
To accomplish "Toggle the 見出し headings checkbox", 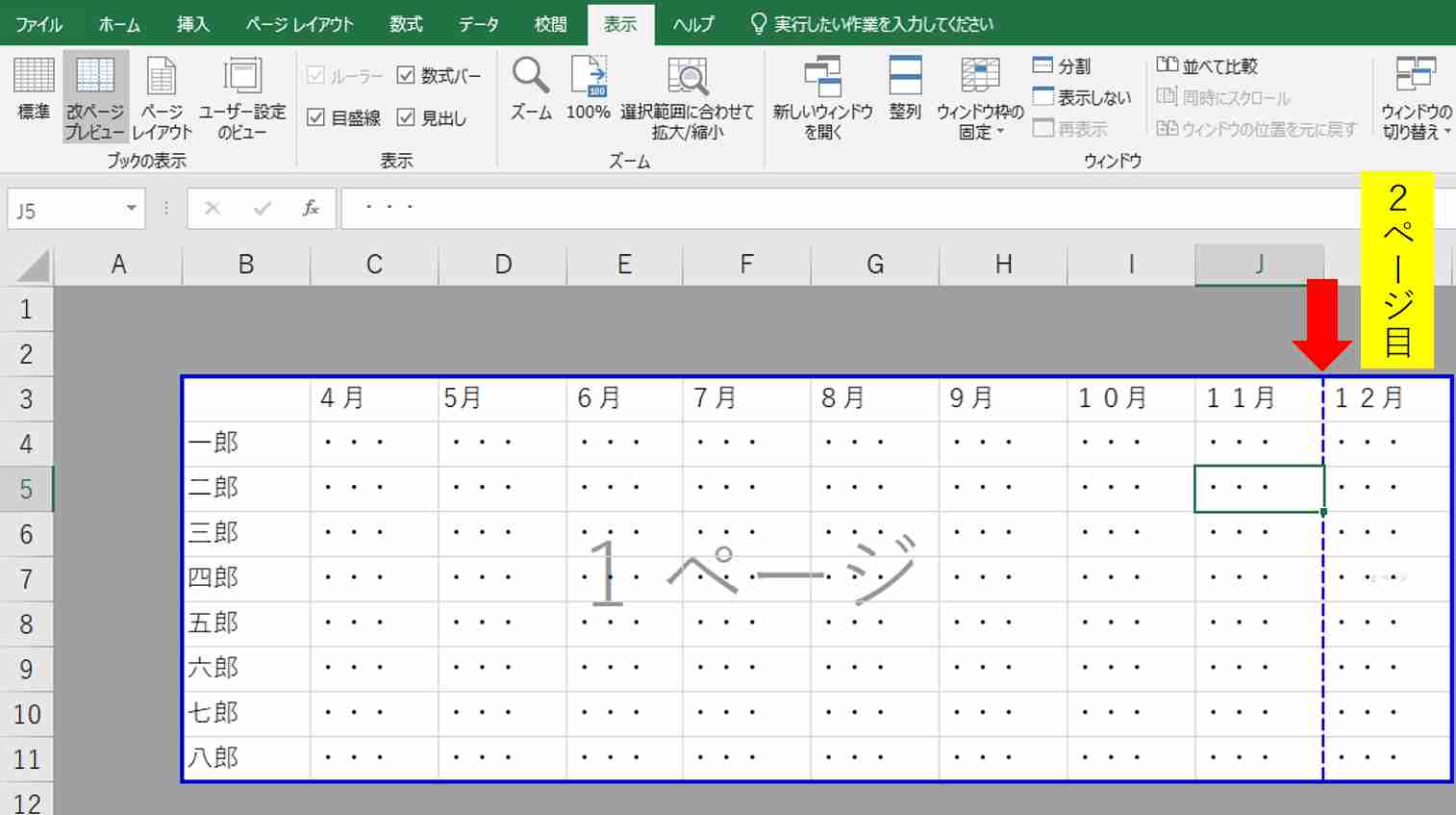I will pyautogui.click(x=431, y=117).
